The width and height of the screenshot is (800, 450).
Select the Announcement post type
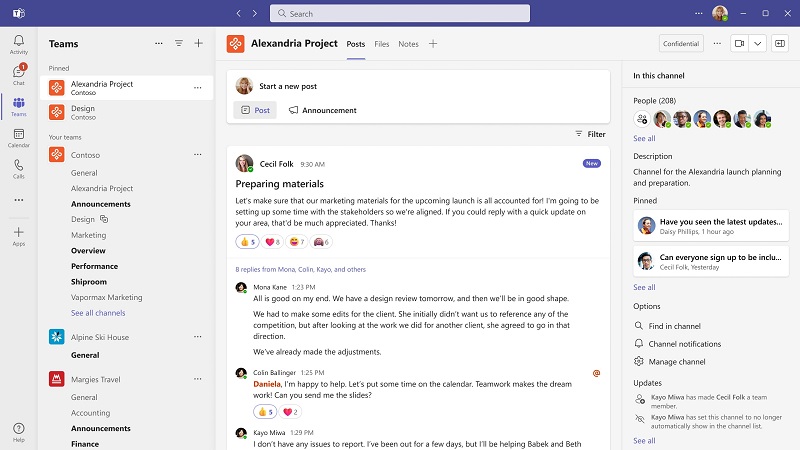tap(322, 110)
